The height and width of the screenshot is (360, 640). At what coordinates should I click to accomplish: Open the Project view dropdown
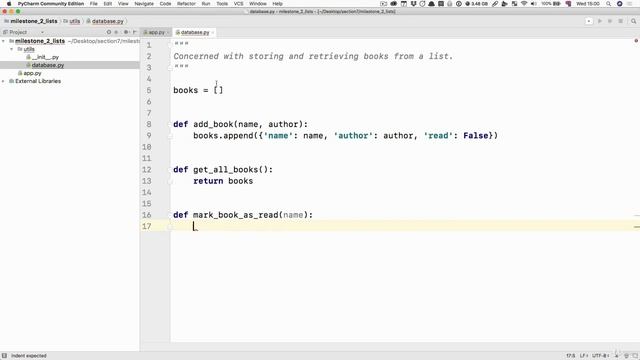[42, 32]
